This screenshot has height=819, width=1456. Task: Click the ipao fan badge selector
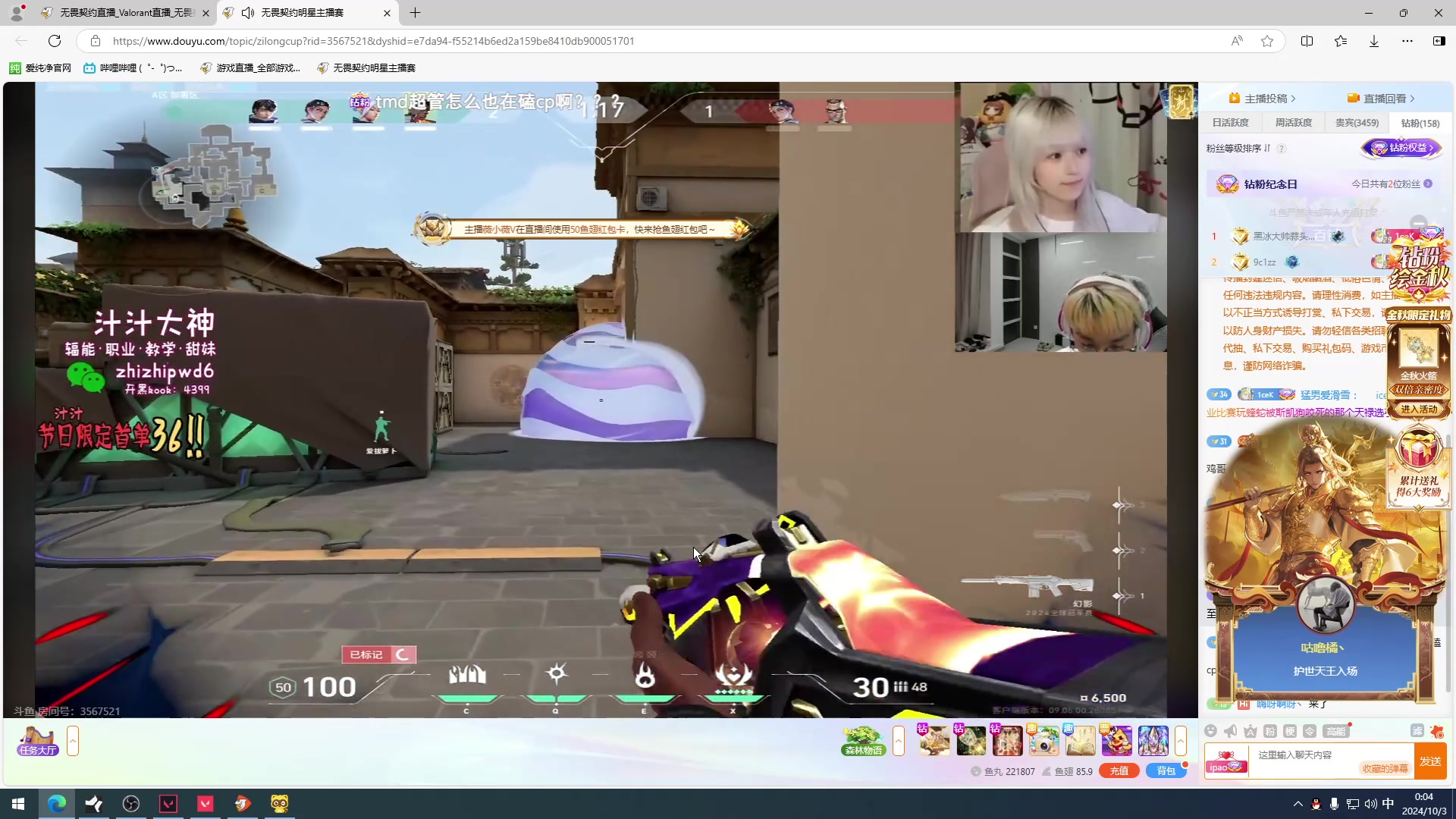click(x=1226, y=761)
